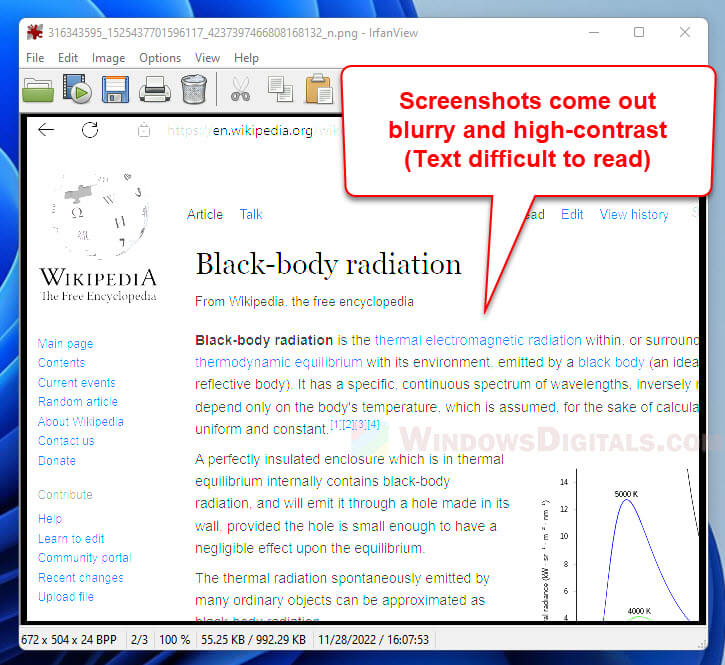Print the image using the printer icon
725x665 pixels.
point(154,89)
